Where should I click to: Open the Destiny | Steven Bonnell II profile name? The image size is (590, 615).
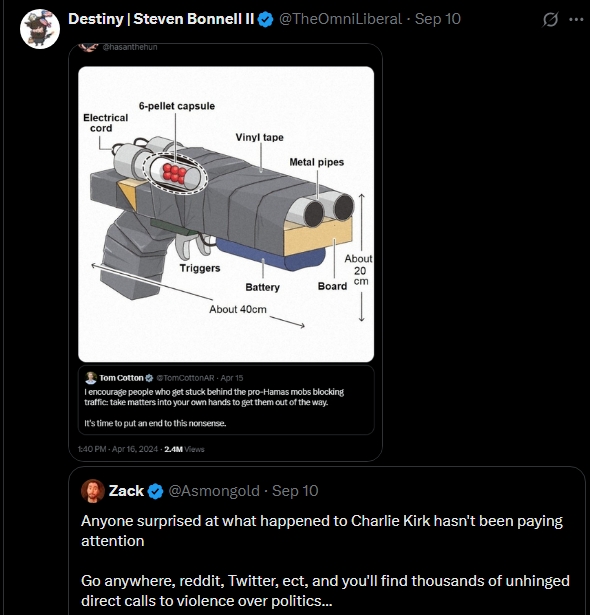[x=161, y=19]
